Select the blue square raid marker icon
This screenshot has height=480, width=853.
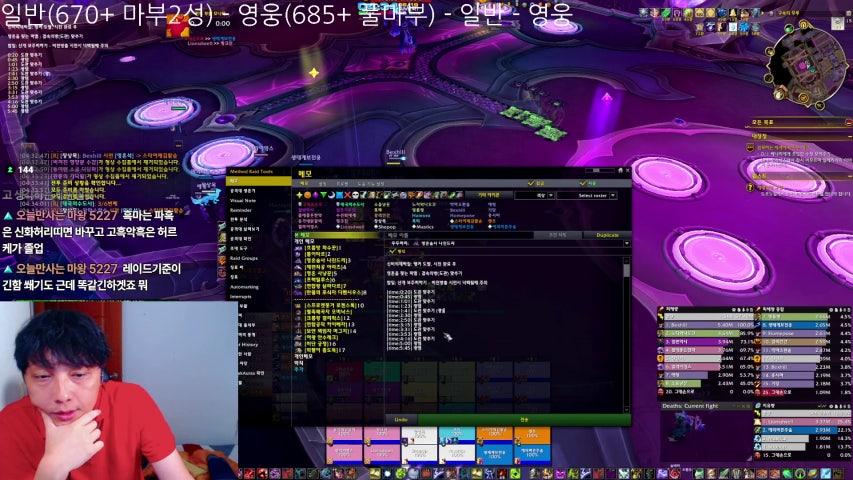[x=339, y=195]
